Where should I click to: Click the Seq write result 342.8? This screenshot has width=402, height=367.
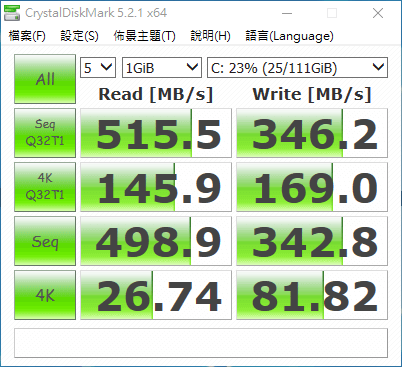(x=312, y=241)
